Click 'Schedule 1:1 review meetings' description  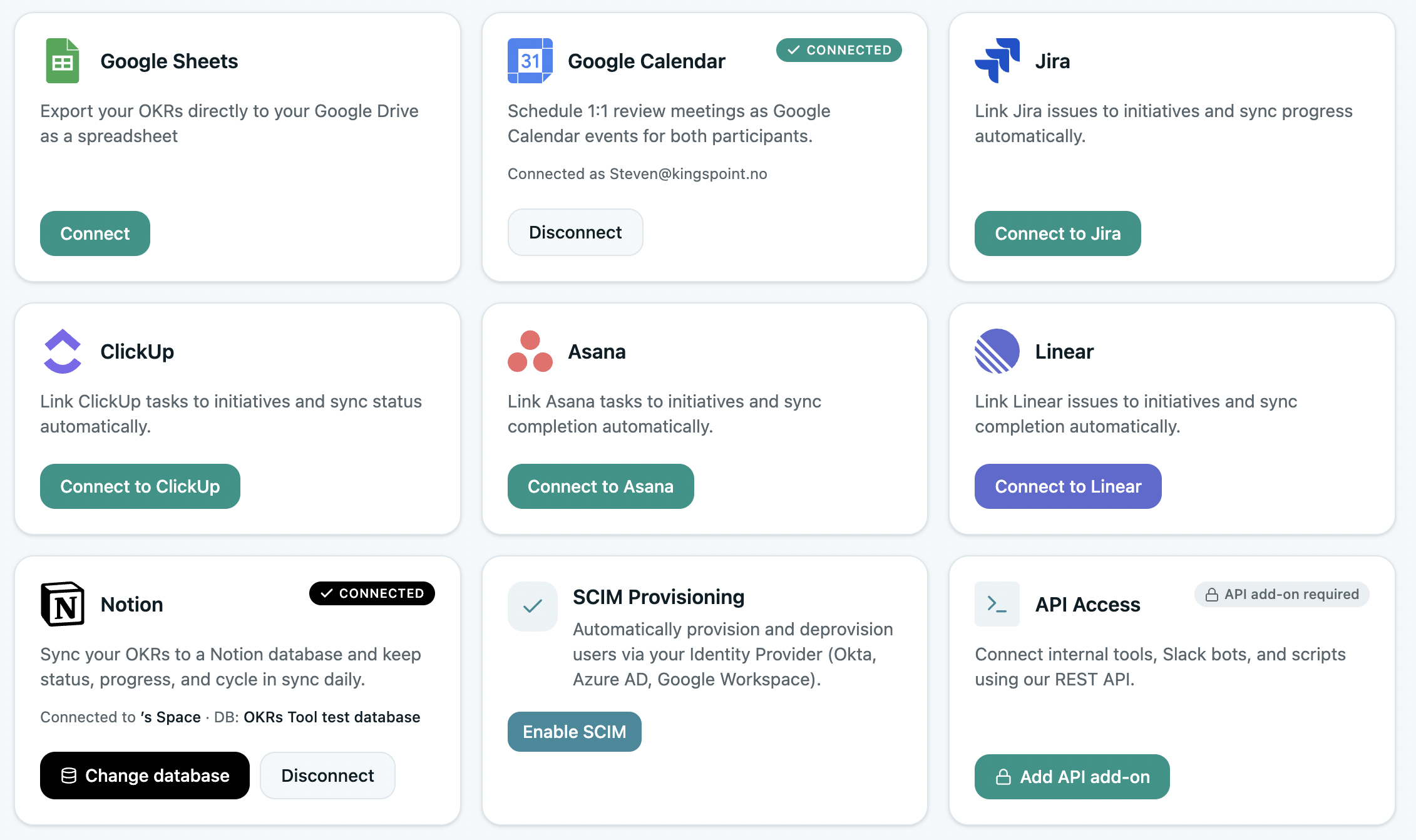[x=669, y=123]
